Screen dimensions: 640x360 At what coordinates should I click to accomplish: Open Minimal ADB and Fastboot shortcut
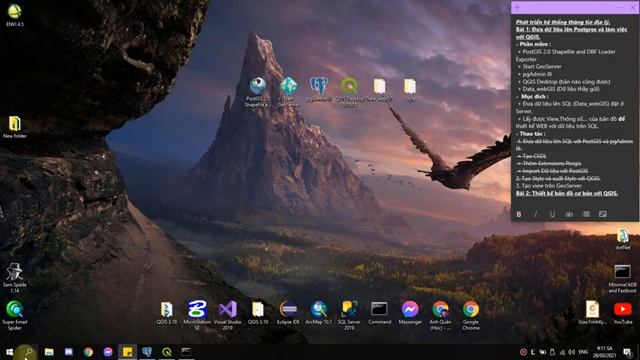[x=622, y=278]
